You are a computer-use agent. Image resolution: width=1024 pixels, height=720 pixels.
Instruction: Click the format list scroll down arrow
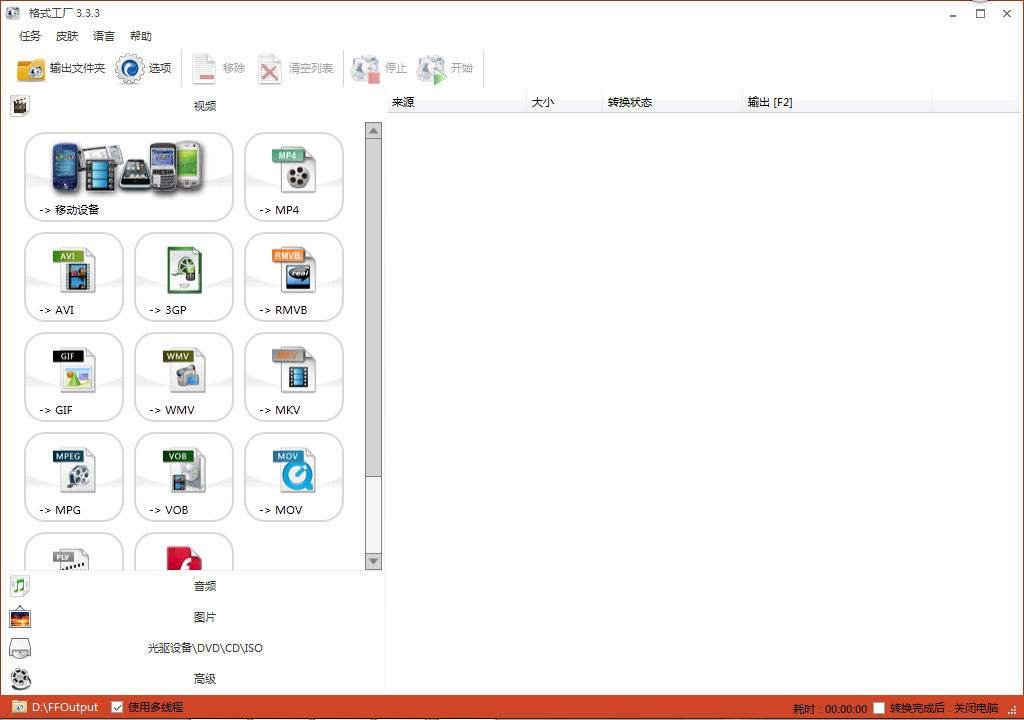(x=373, y=562)
